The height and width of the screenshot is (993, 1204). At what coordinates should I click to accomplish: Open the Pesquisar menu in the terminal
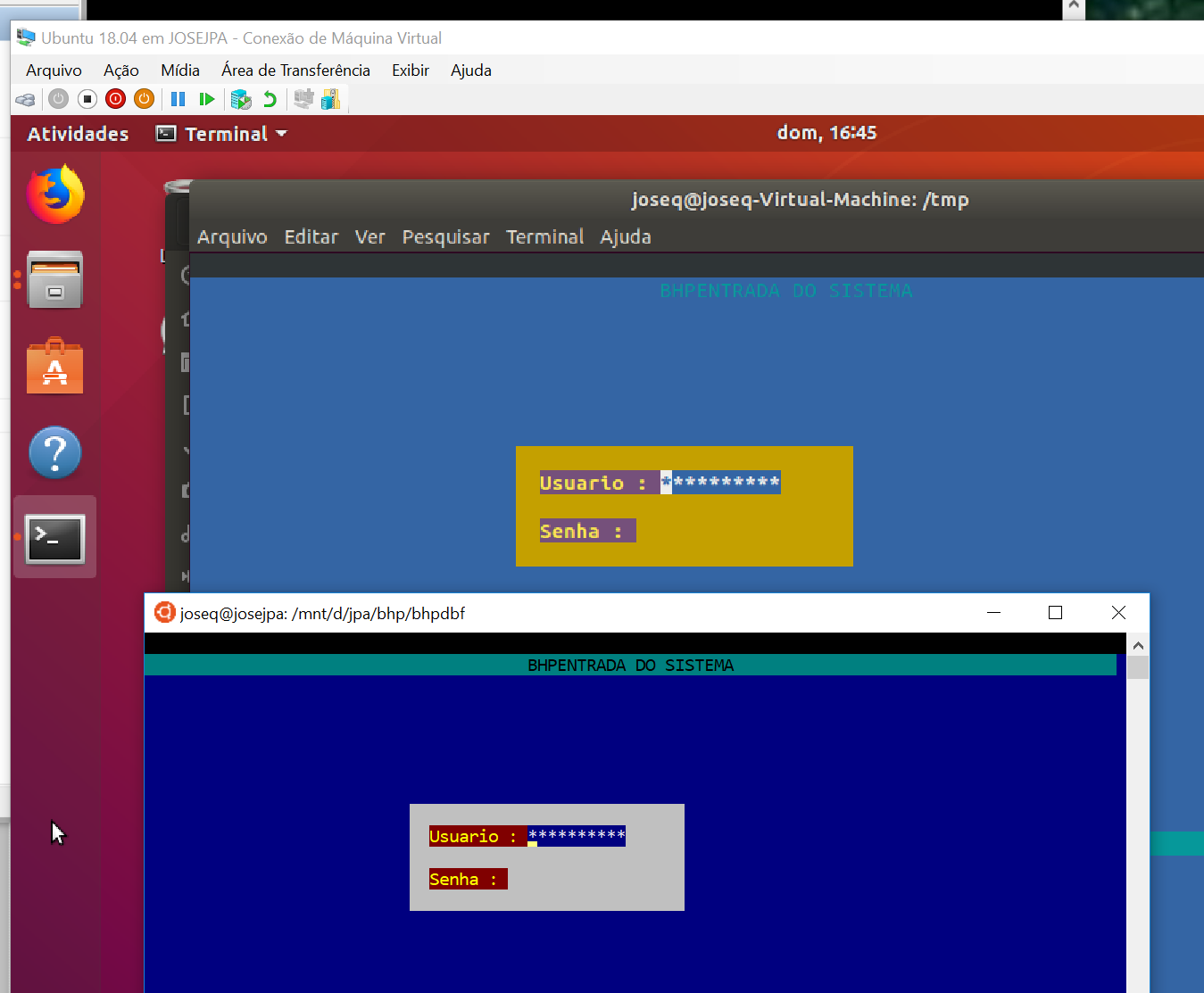coord(446,237)
